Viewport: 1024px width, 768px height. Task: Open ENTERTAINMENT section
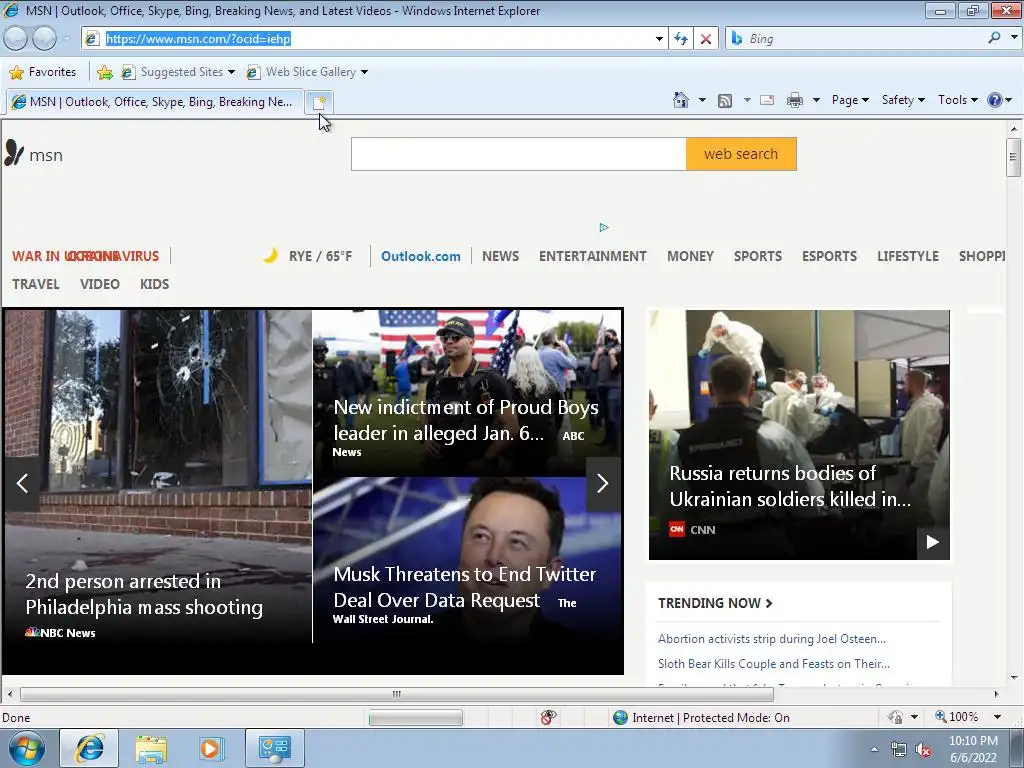(592, 256)
